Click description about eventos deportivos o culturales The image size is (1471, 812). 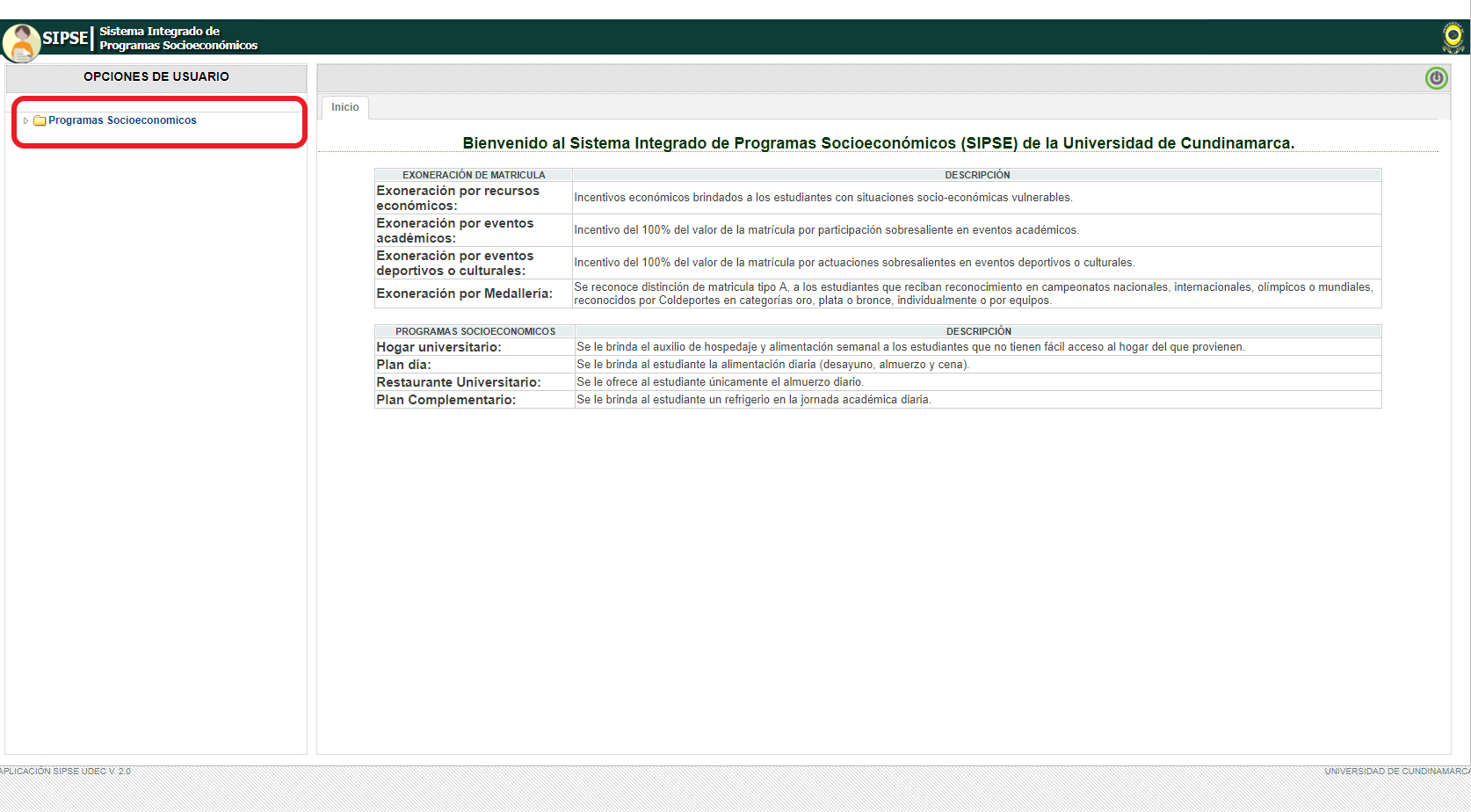point(854,263)
